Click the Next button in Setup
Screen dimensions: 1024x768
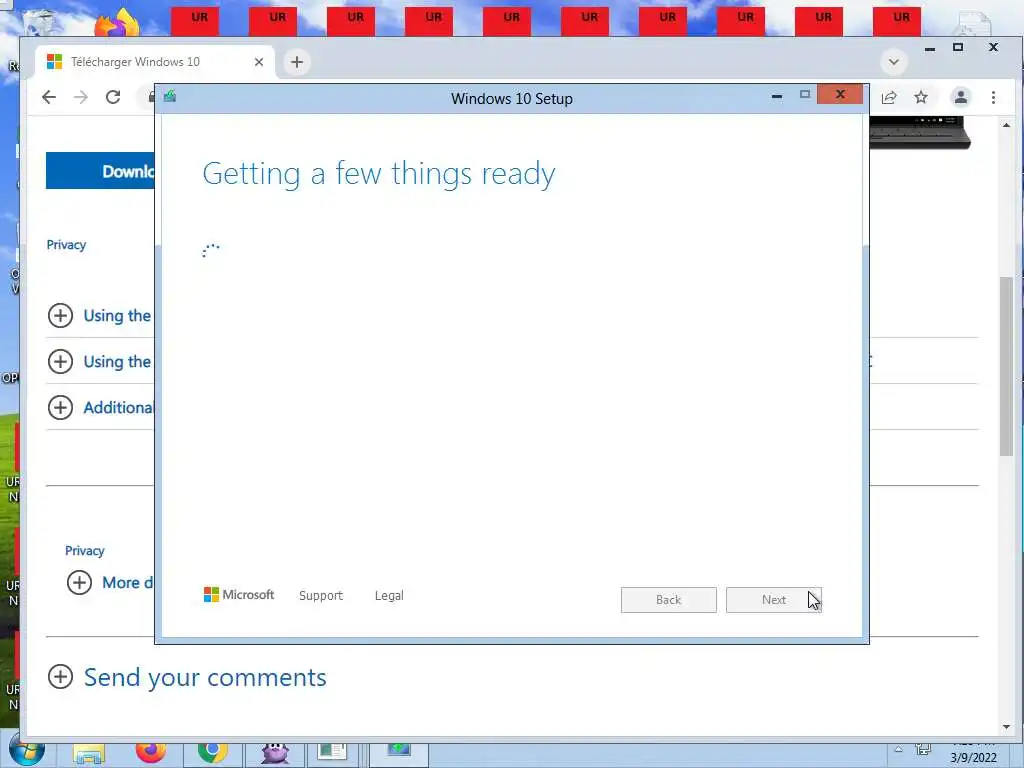[x=774, y=600]
